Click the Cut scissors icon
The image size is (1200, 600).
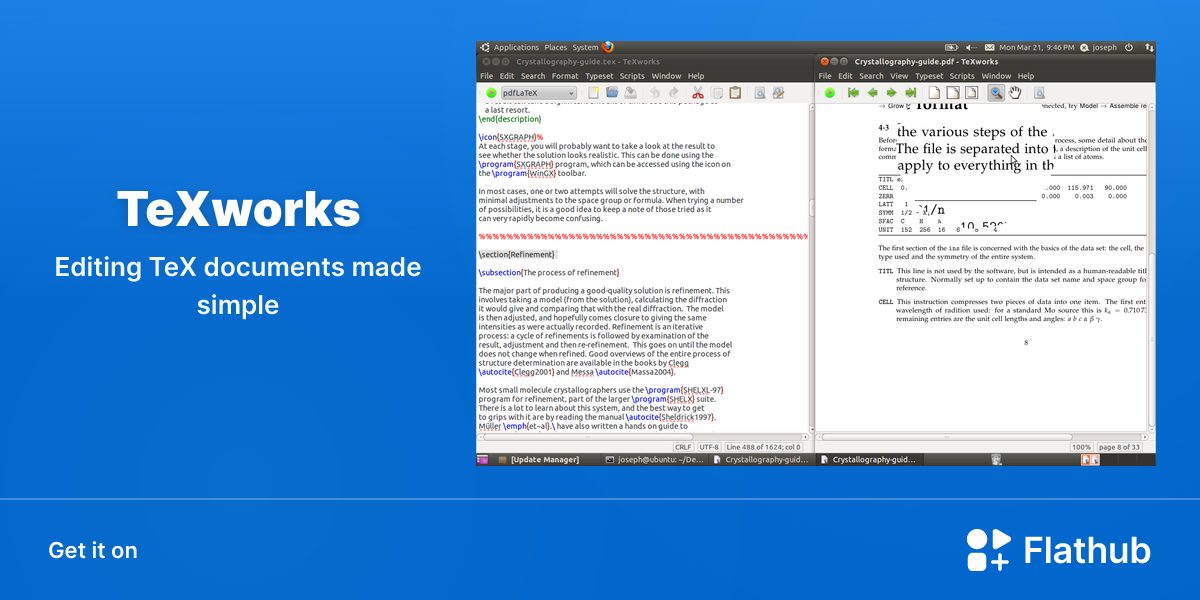(x=698, y=93)
